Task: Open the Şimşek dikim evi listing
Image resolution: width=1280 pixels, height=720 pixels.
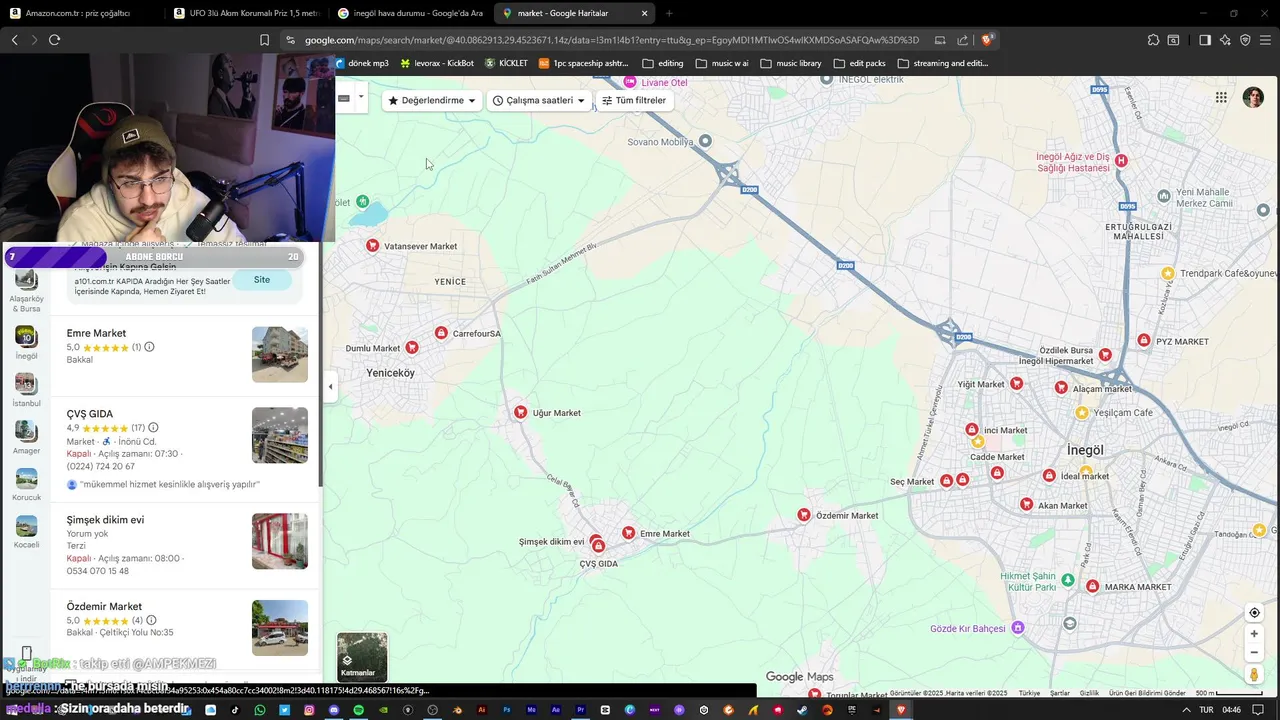Action: (x=185, y=545)
